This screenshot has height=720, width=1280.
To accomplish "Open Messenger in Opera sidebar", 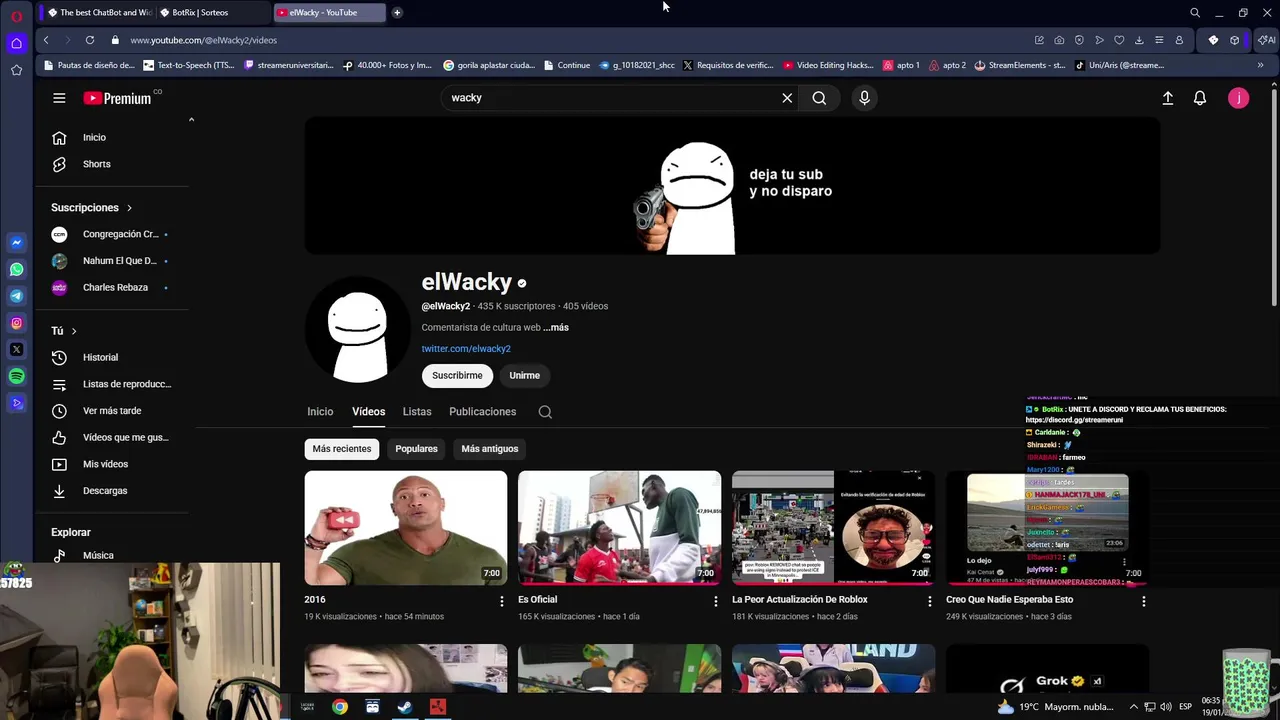I will tap(16, 242).
